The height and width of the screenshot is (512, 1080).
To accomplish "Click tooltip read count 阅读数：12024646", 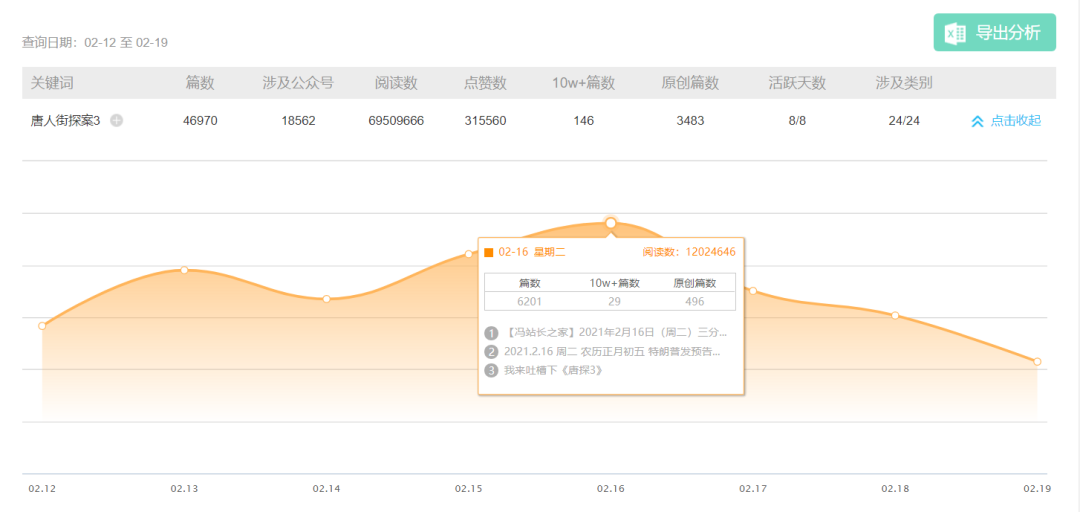I will tap(689, 252).
